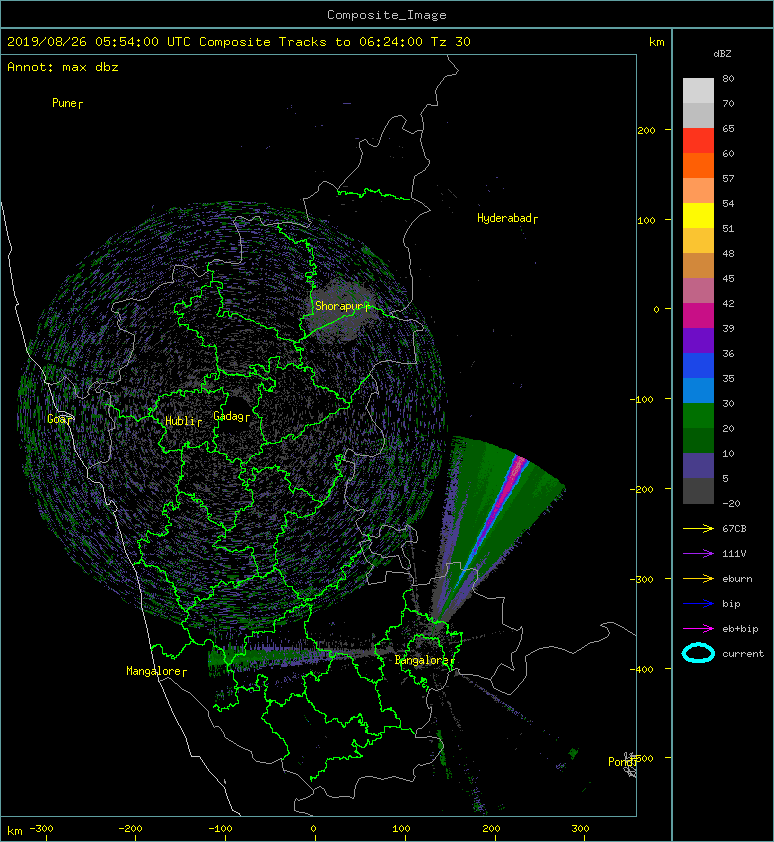Click the gray echo patch around Shorapur
The width and height of the screenshot is (774, 842).
coord(344,311)
